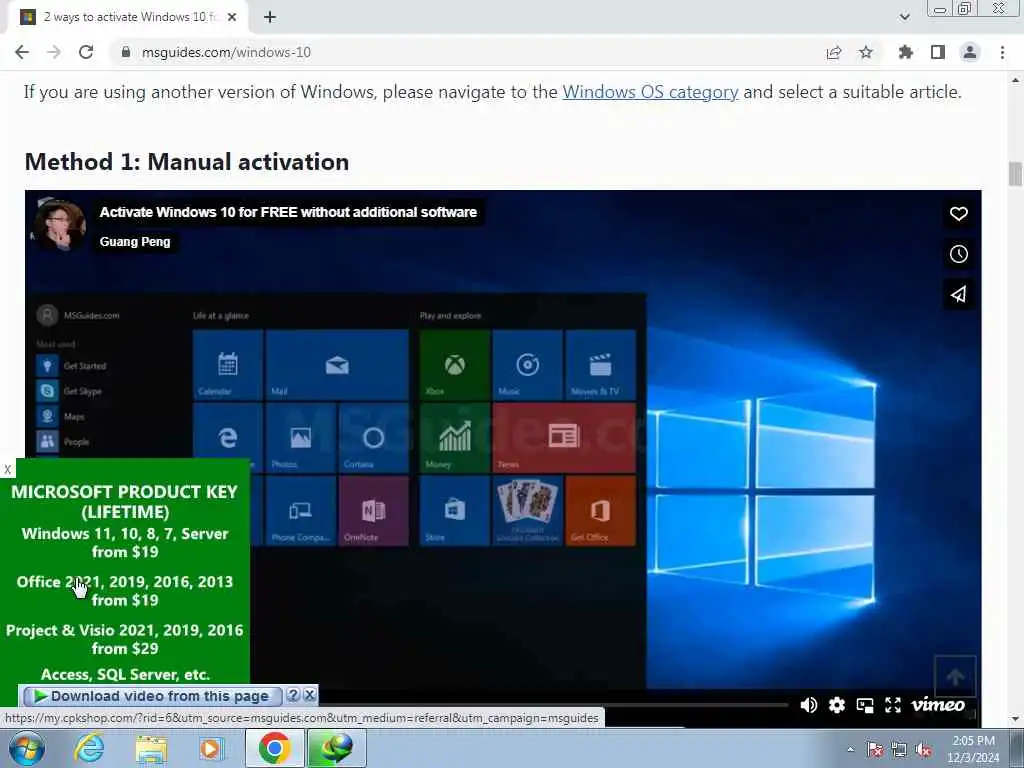Open Action Center flag icon
This screenshot has height=768, width=1024.
[x=875, y=749]
